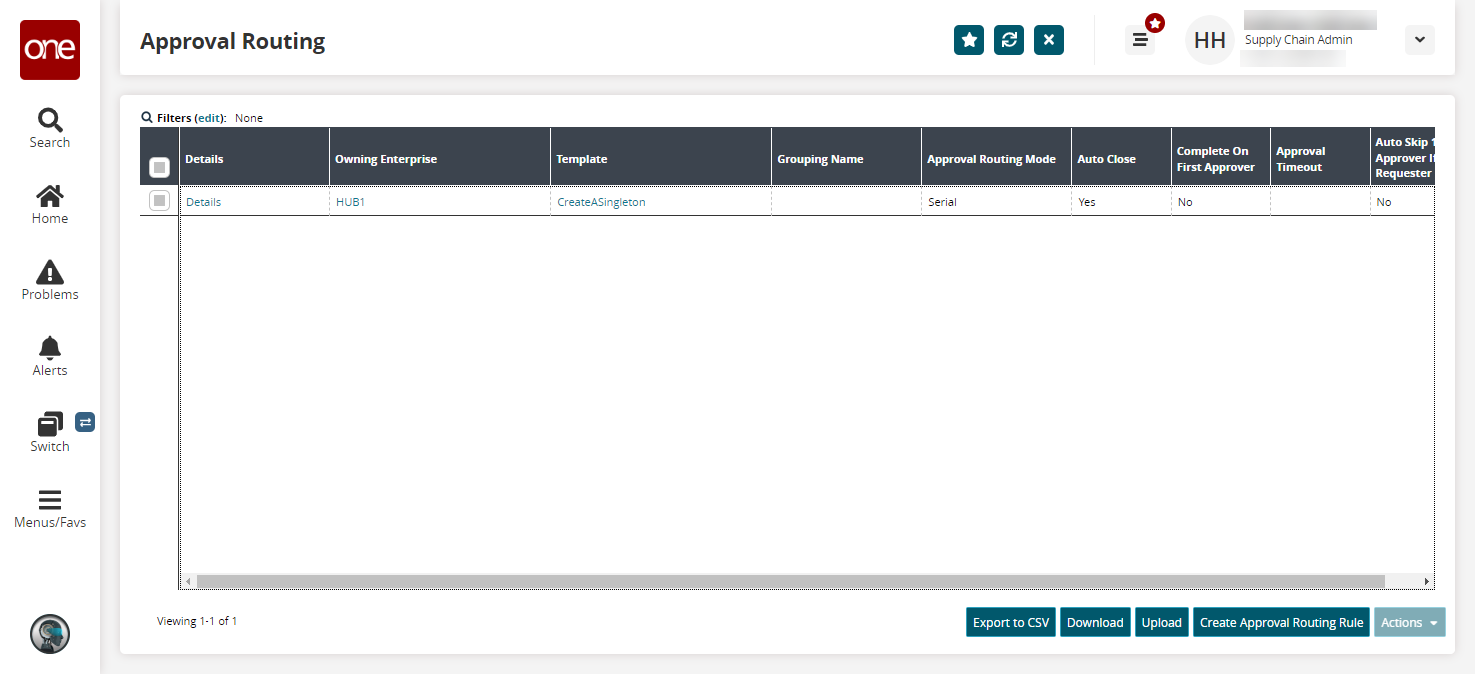Image resolution: width=1475 pixels, height=674 pixels.
Task: Add page to favorites with star button
Action: click(969, 40)
